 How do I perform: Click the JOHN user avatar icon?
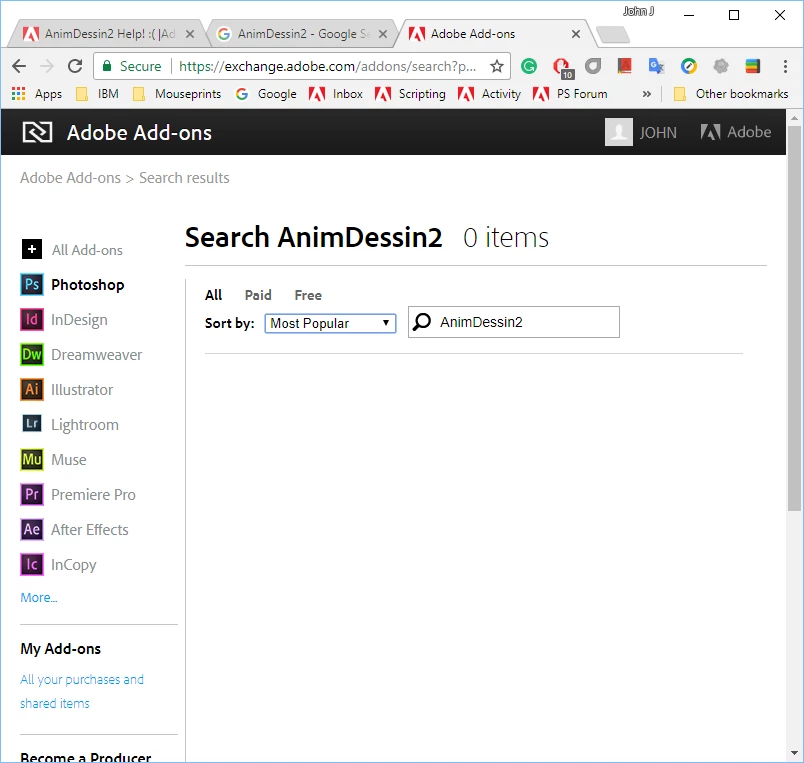[x=619, y=132]
